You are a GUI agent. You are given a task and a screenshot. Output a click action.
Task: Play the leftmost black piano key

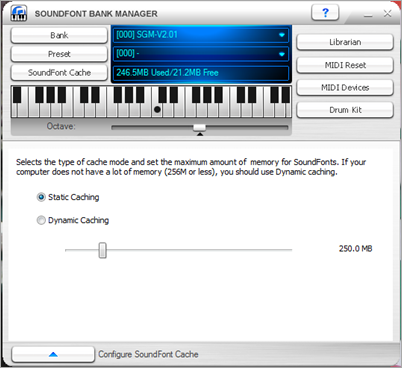17,95
